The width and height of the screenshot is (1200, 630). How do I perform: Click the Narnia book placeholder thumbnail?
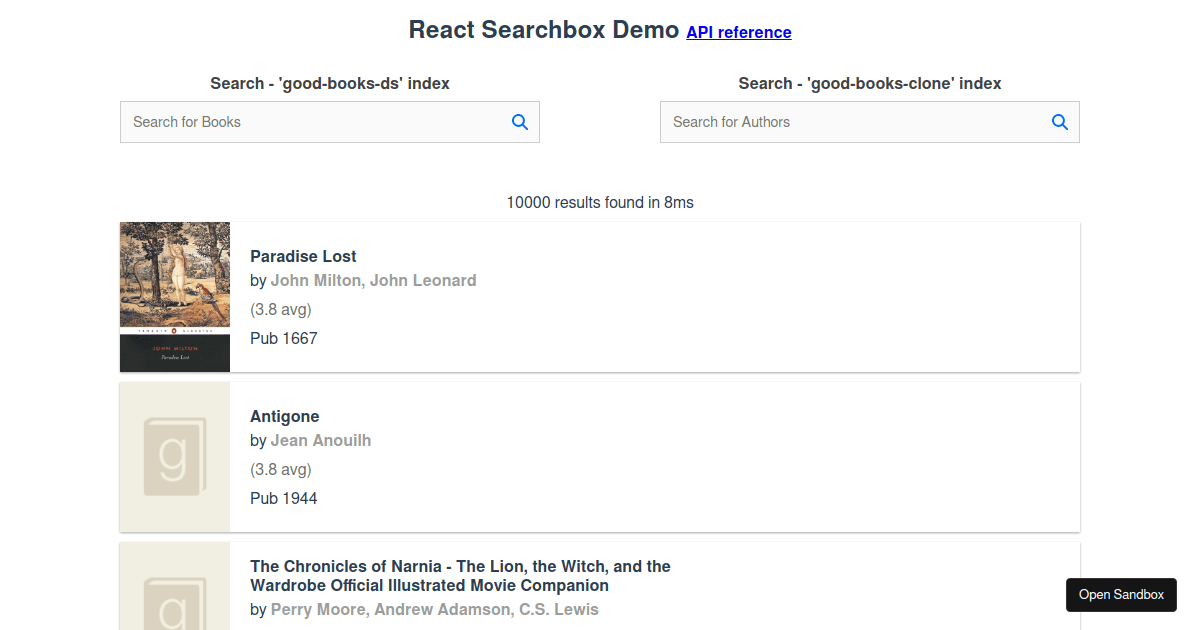(x=174, y=595)
